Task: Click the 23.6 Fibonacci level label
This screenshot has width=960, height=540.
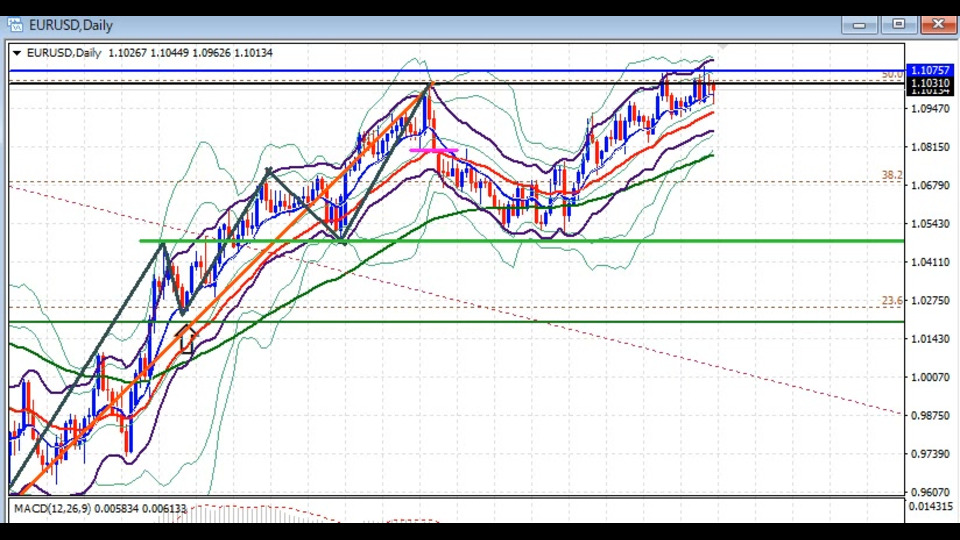Action: [892, 301]
